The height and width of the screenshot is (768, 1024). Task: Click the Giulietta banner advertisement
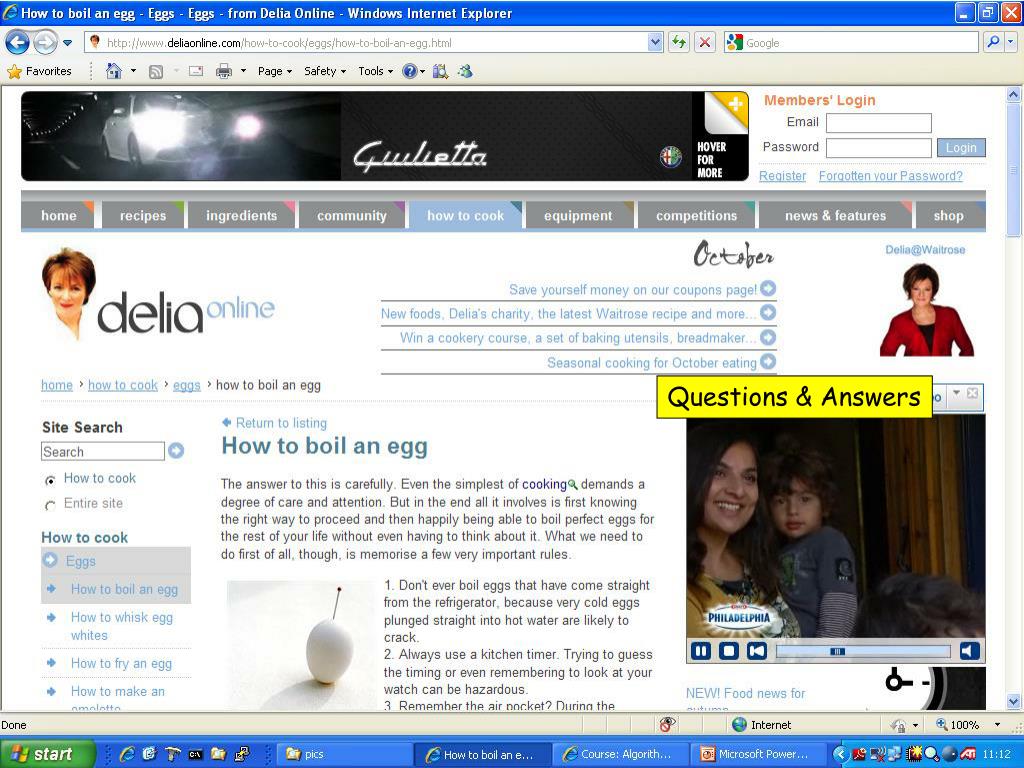[x=384, y=136]
